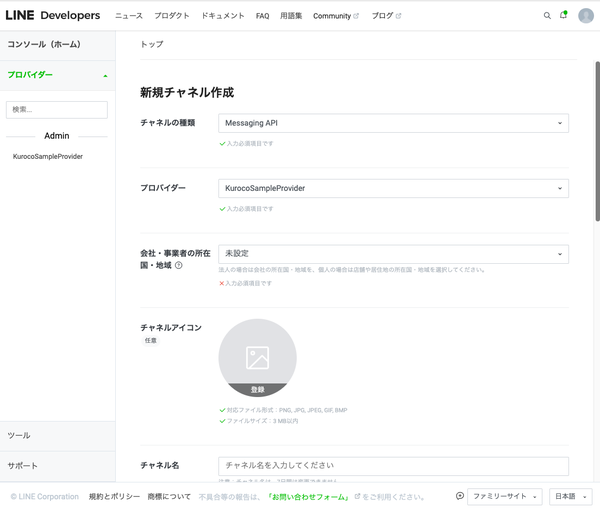Open the サポート sidebar item
This screenshot has width=600, height=508.
click(57, 466)
